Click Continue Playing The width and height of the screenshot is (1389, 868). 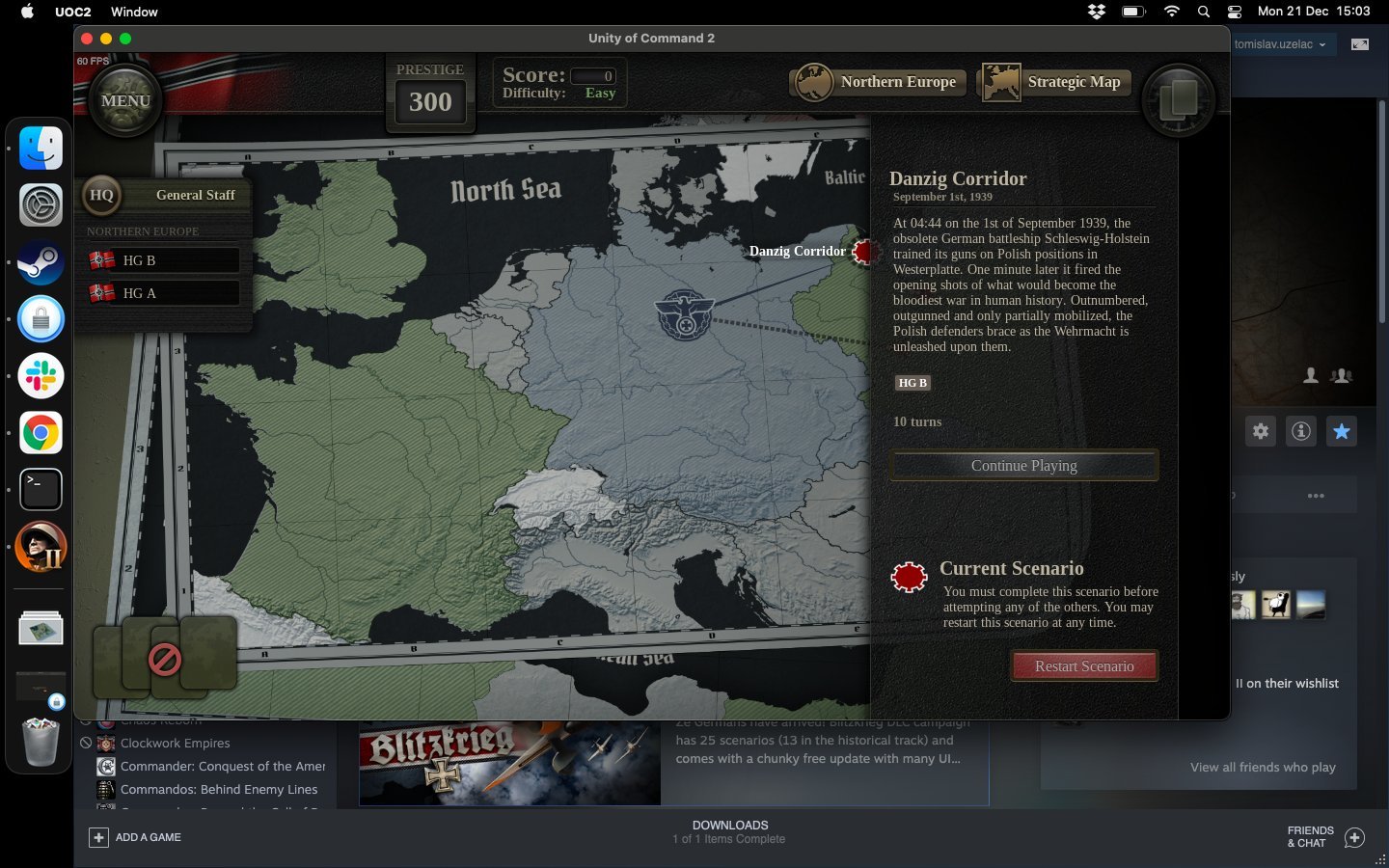coord(1023,465)
